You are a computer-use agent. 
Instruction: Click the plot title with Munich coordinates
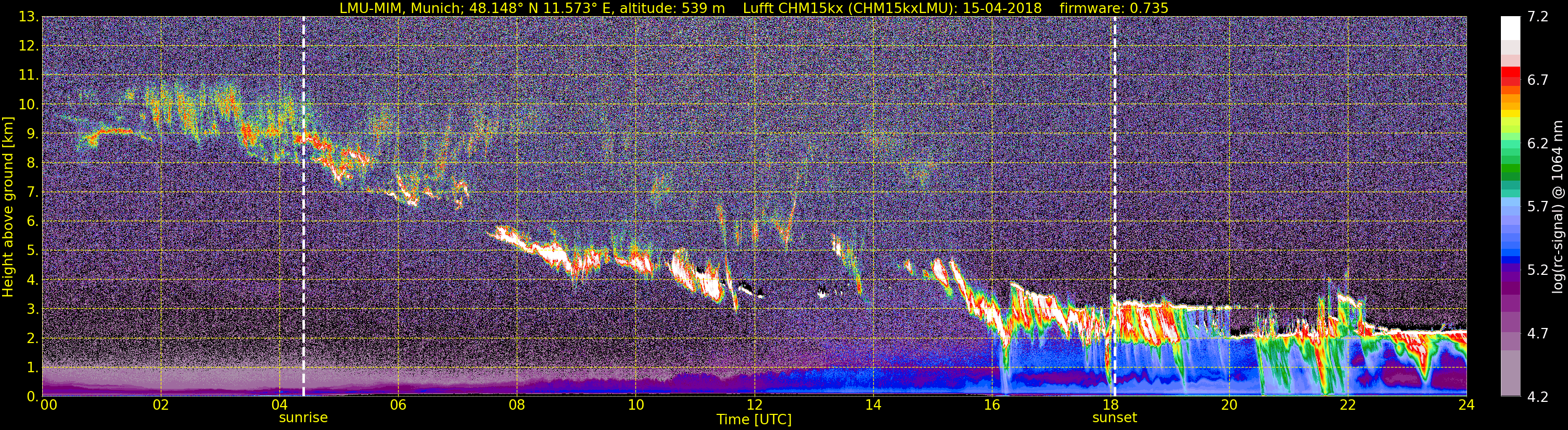pyautogui.click(x=754, y=8)
